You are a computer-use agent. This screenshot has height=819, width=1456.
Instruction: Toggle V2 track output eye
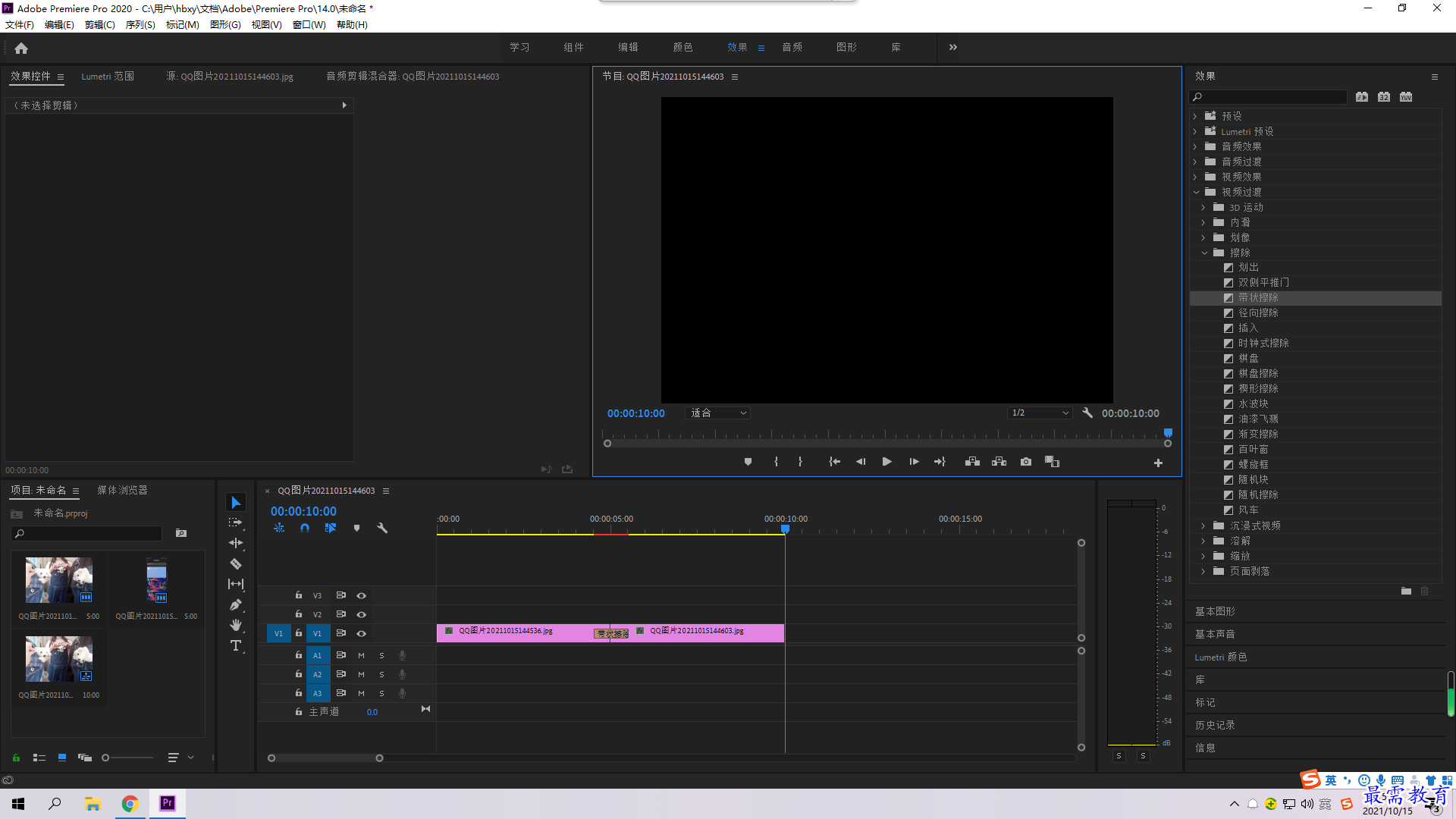362,614
